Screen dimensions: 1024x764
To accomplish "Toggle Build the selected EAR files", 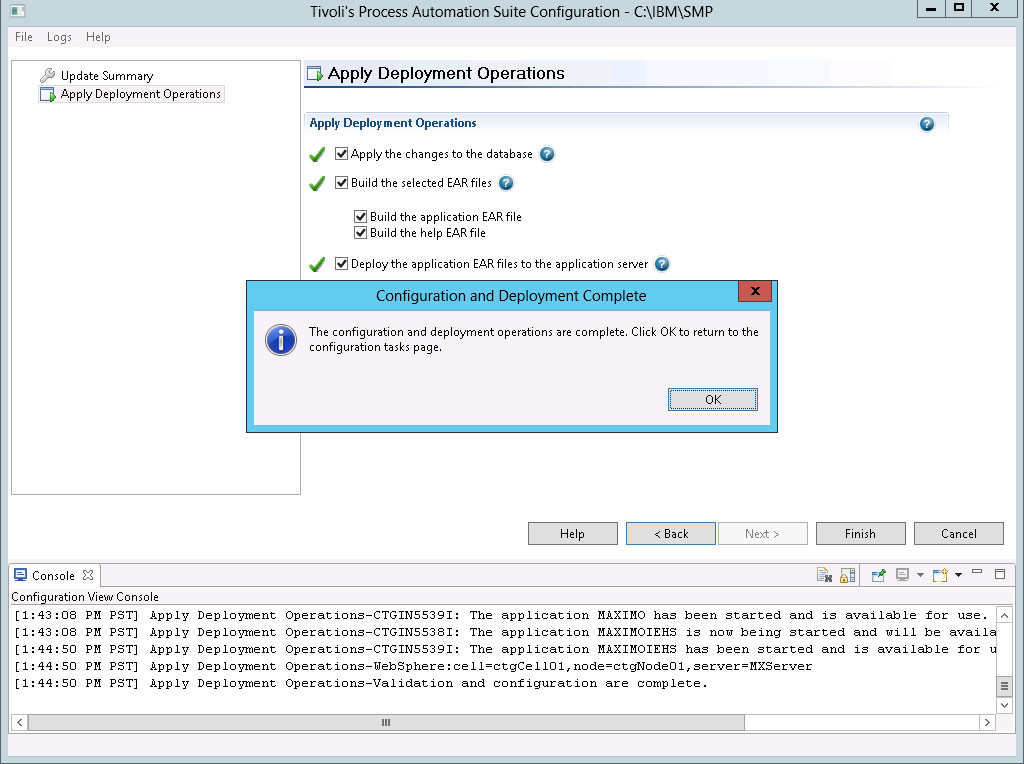I will pyautogui.click(x=342, y=183).
